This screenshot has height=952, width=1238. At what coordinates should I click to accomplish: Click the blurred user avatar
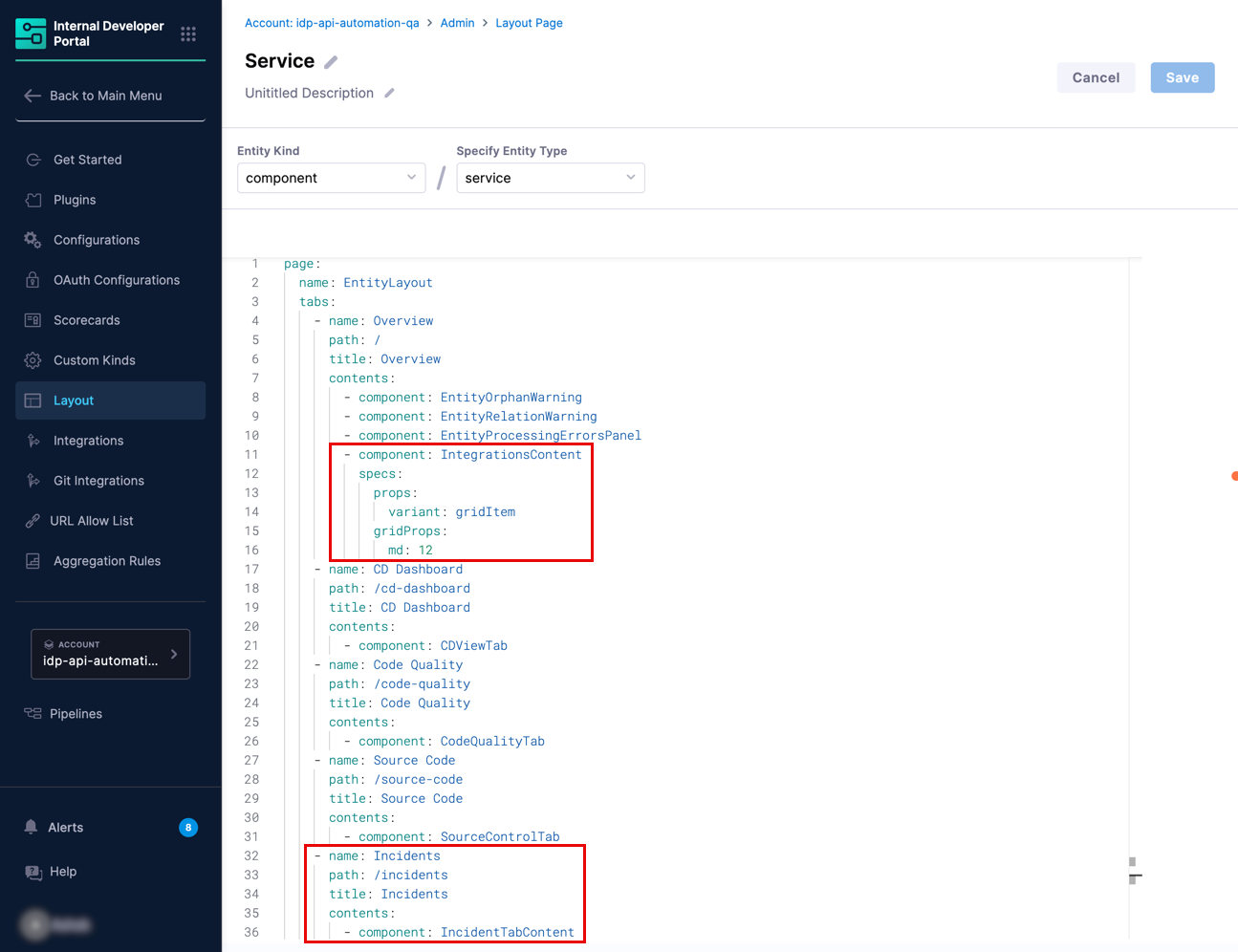(x=35, y=924)
